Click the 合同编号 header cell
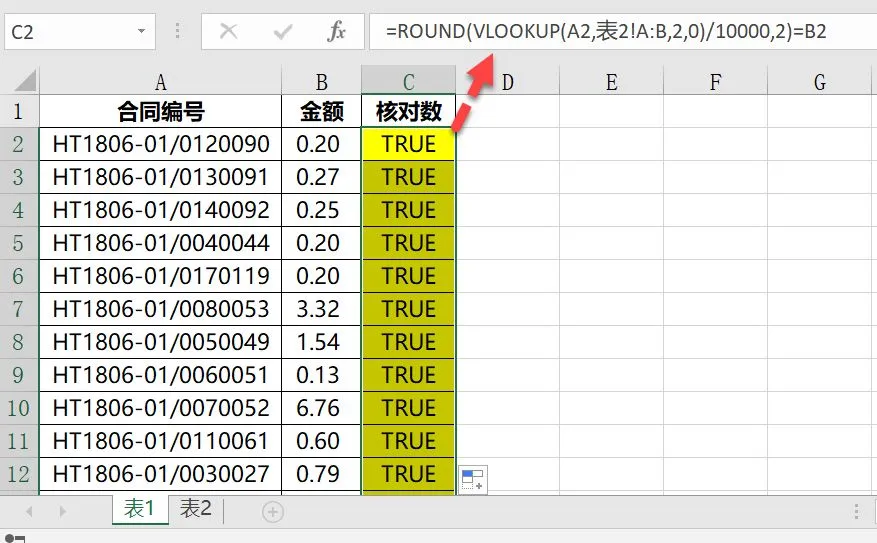 point(161,111)
